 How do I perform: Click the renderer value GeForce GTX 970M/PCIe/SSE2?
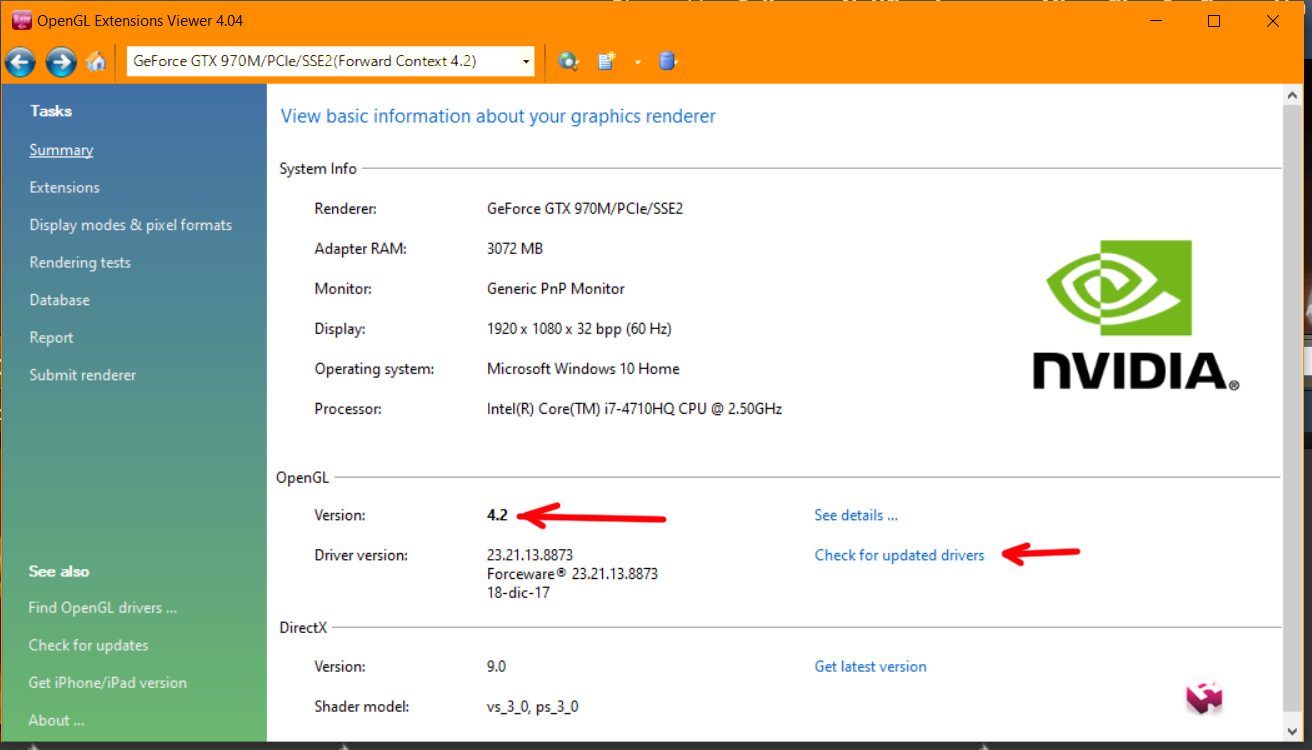tap(585, 209)
